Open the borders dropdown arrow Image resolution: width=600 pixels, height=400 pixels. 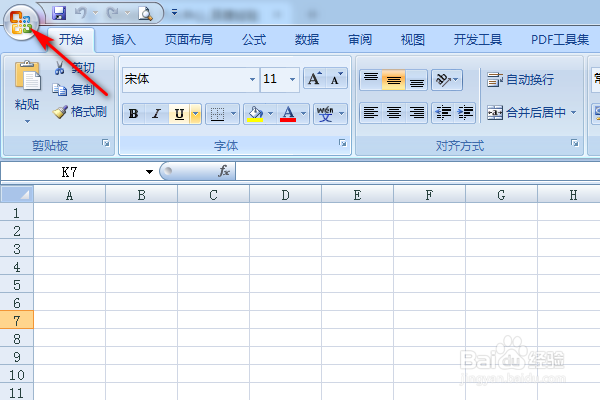point(233,114)
